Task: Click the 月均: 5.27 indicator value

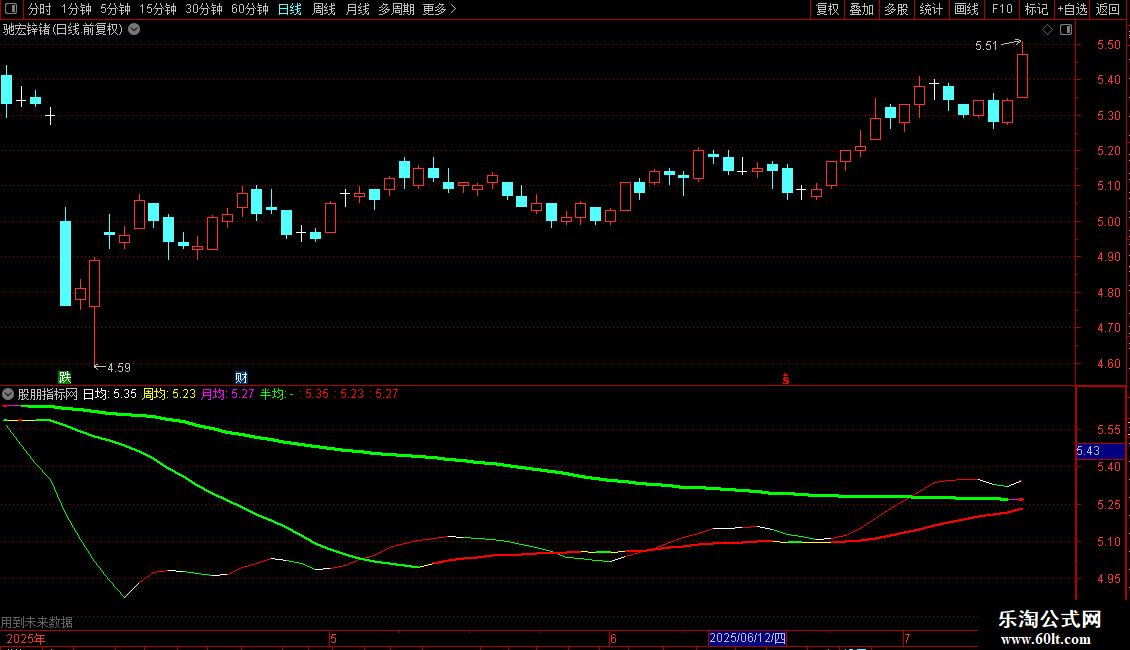Action: (227, 394)
